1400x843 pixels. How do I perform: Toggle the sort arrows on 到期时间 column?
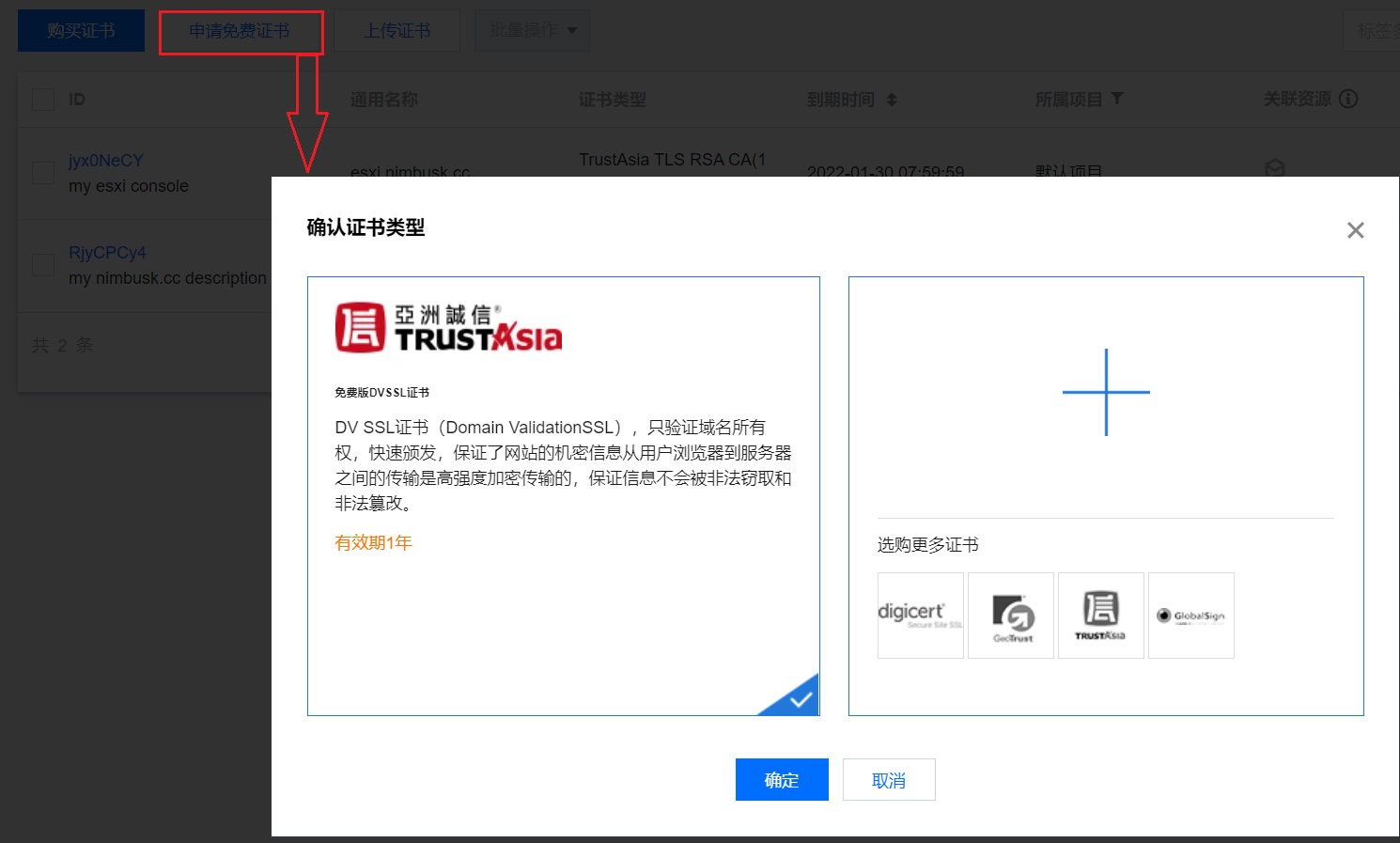click(893, 98)
